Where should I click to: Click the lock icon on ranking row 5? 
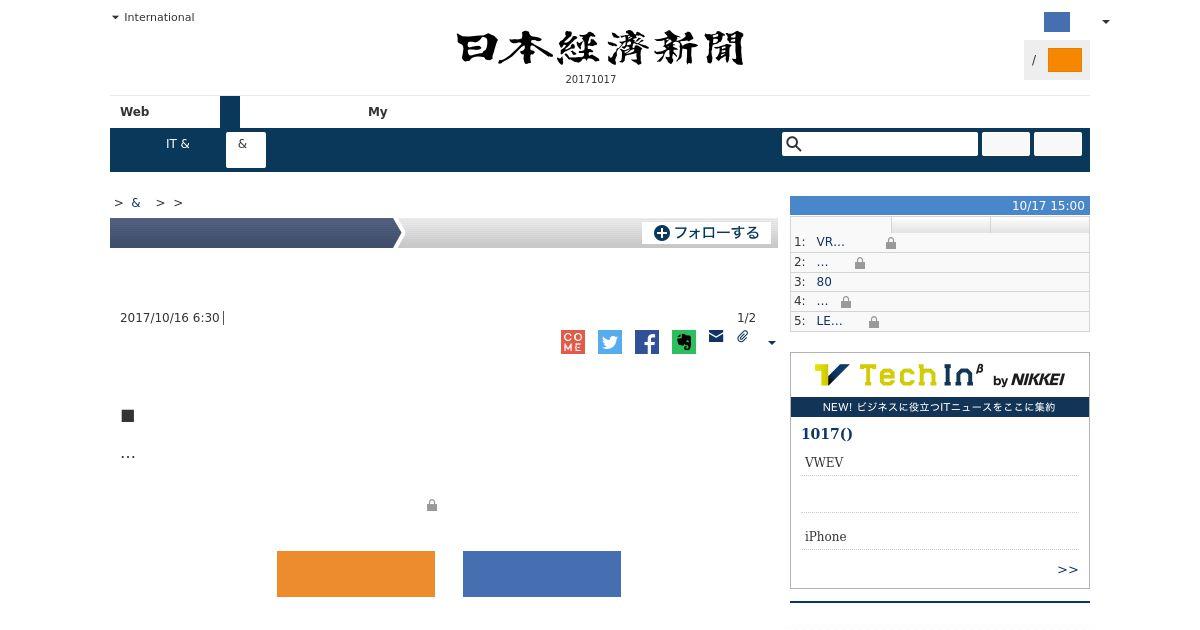coord(874,322)
